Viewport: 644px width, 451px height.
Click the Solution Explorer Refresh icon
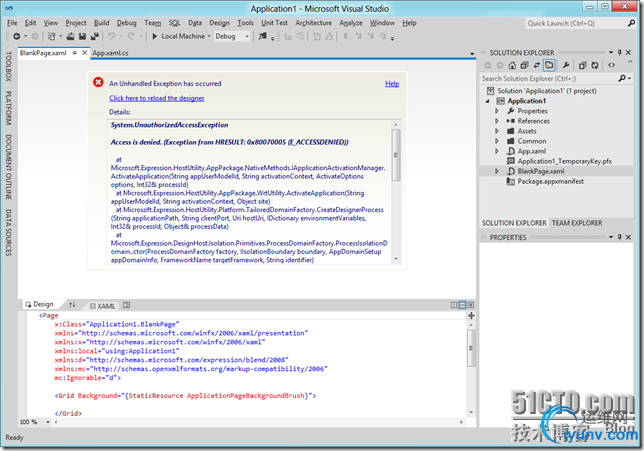tap(594, 65)
